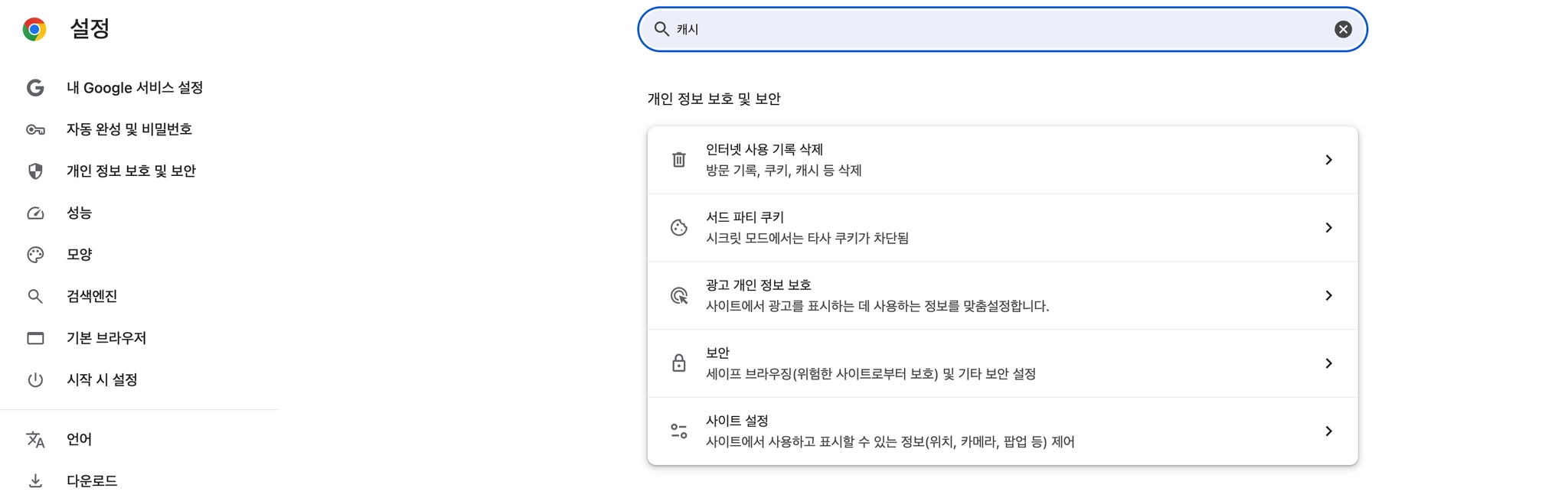The height and width of the screenshot is (498, 1568).
Task: Click the power icon for 시작 시 설정
Action: point(35,379)
